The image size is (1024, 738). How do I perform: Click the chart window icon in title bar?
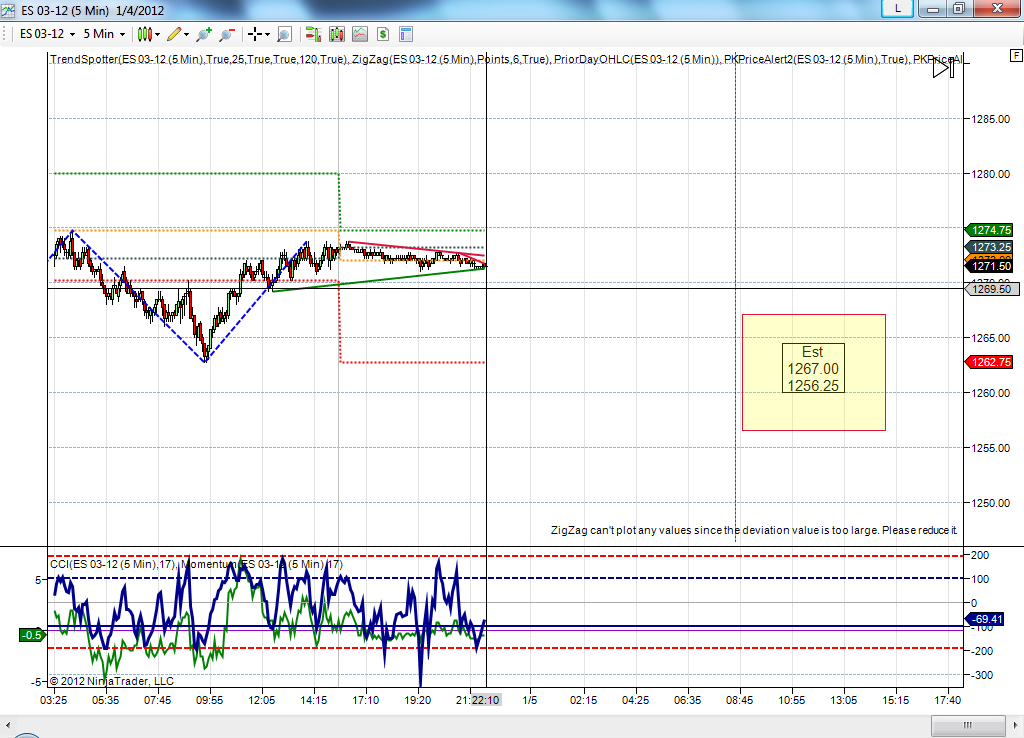pyautogui.click(x=8, y=10)
